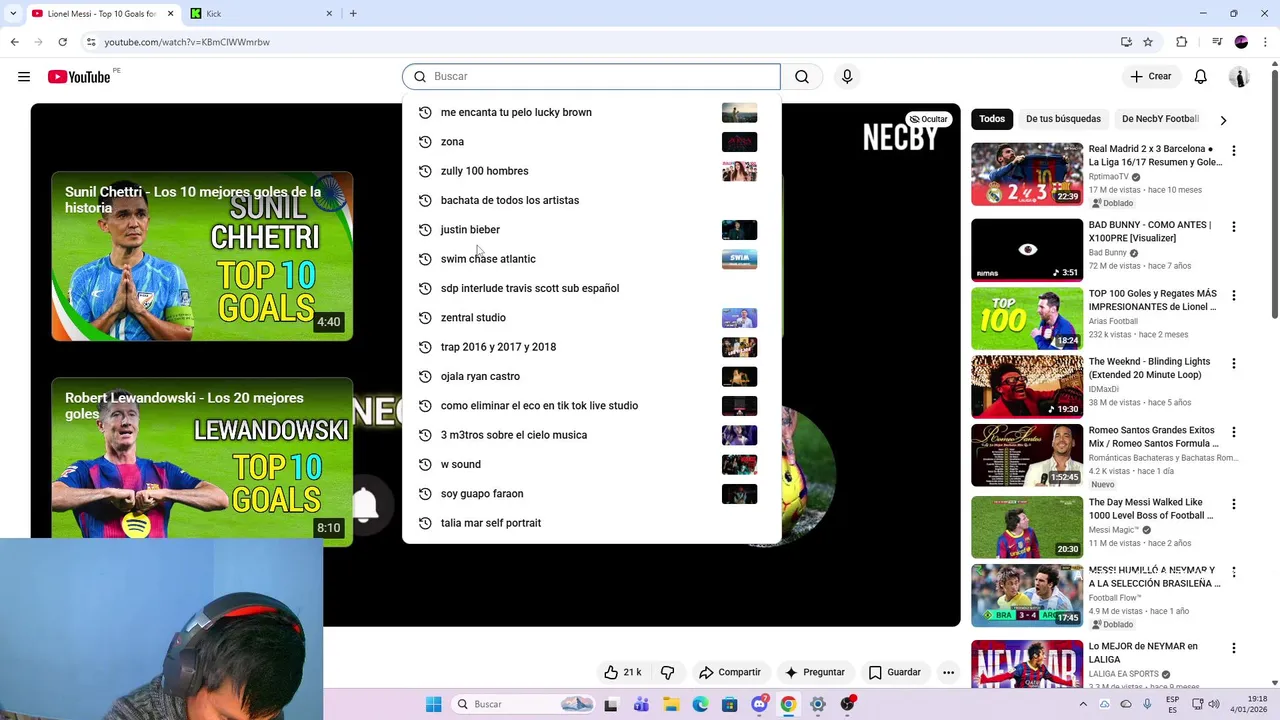Focus the YouTube Buscar search field
This screenshot has height=720, width=1280.
coord(591,77)
